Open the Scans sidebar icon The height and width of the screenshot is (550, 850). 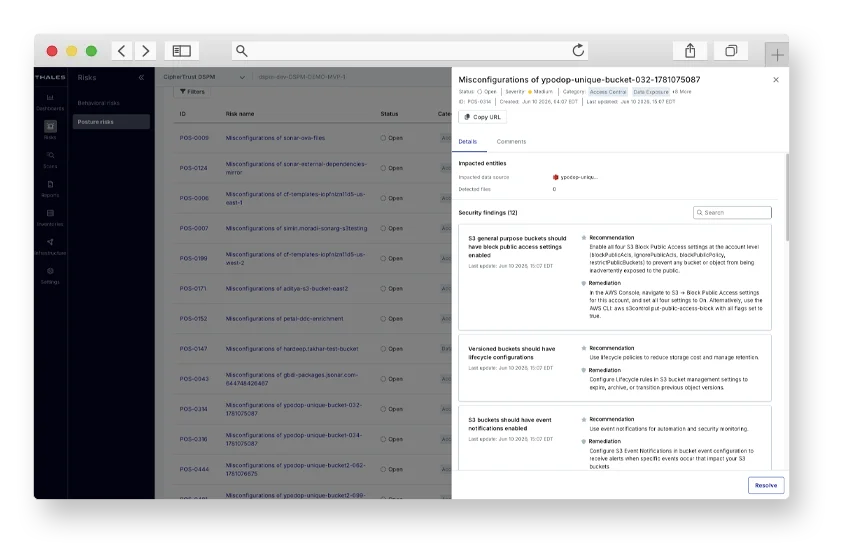coord(50,156)
